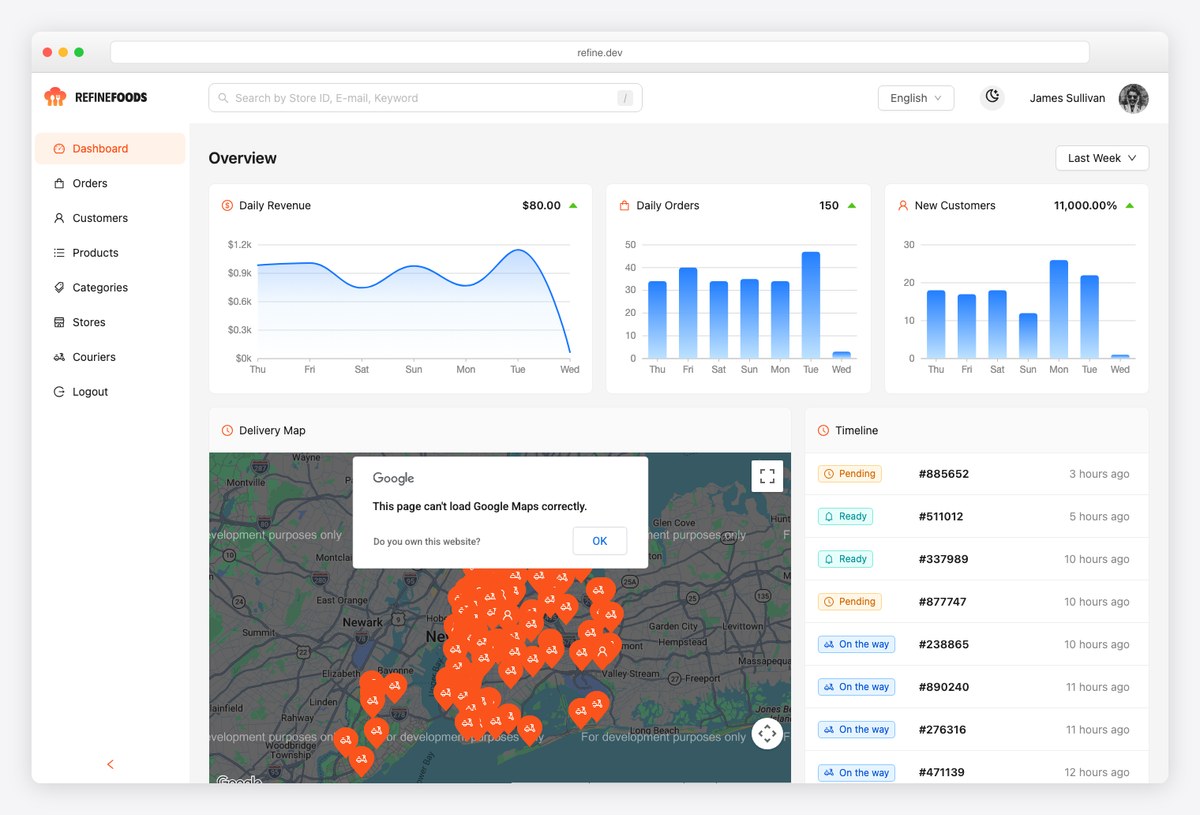The image size is (1200, 815).
Task: Click the Customers person icon in sidebar
Action: click(x=59, y=218)
